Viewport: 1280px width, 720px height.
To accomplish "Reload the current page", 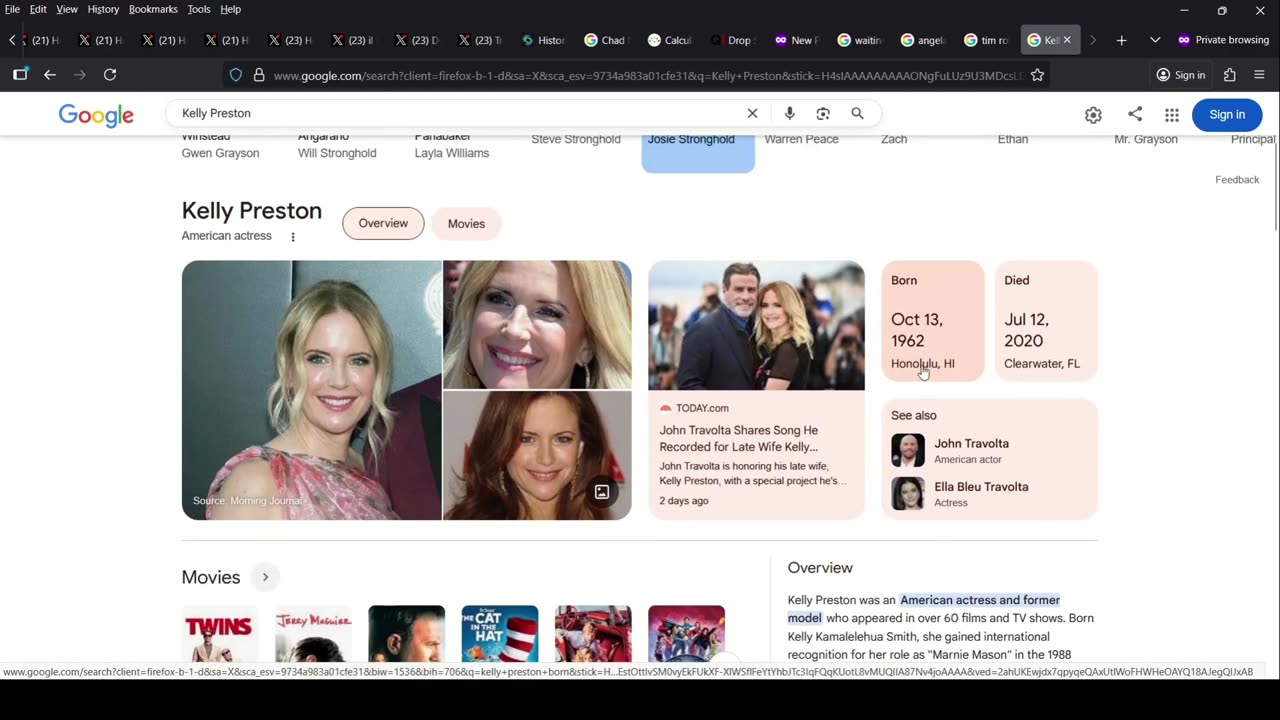I will click(x=110, y=75).
